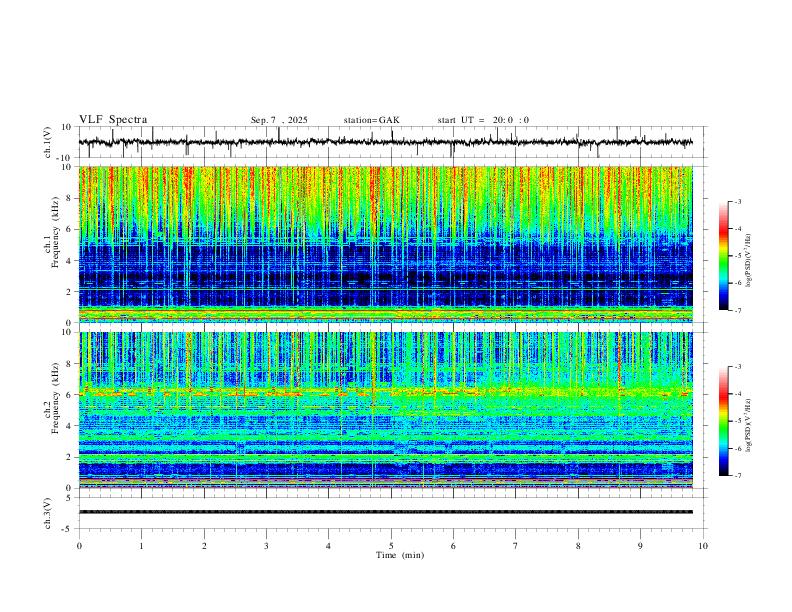Click the lower colorbar's log(PSD) label
The image size is (792, 612).
click(x=748, y=425)
